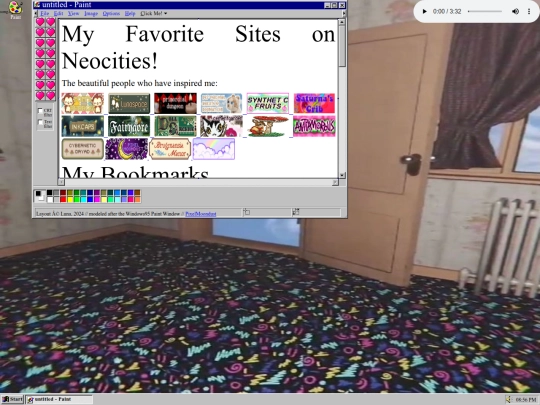Image resolution: width=540 pixels, height=405 pixels.
Task: Click the speaker icon in system tray
Action: click(x=508, y=400)
